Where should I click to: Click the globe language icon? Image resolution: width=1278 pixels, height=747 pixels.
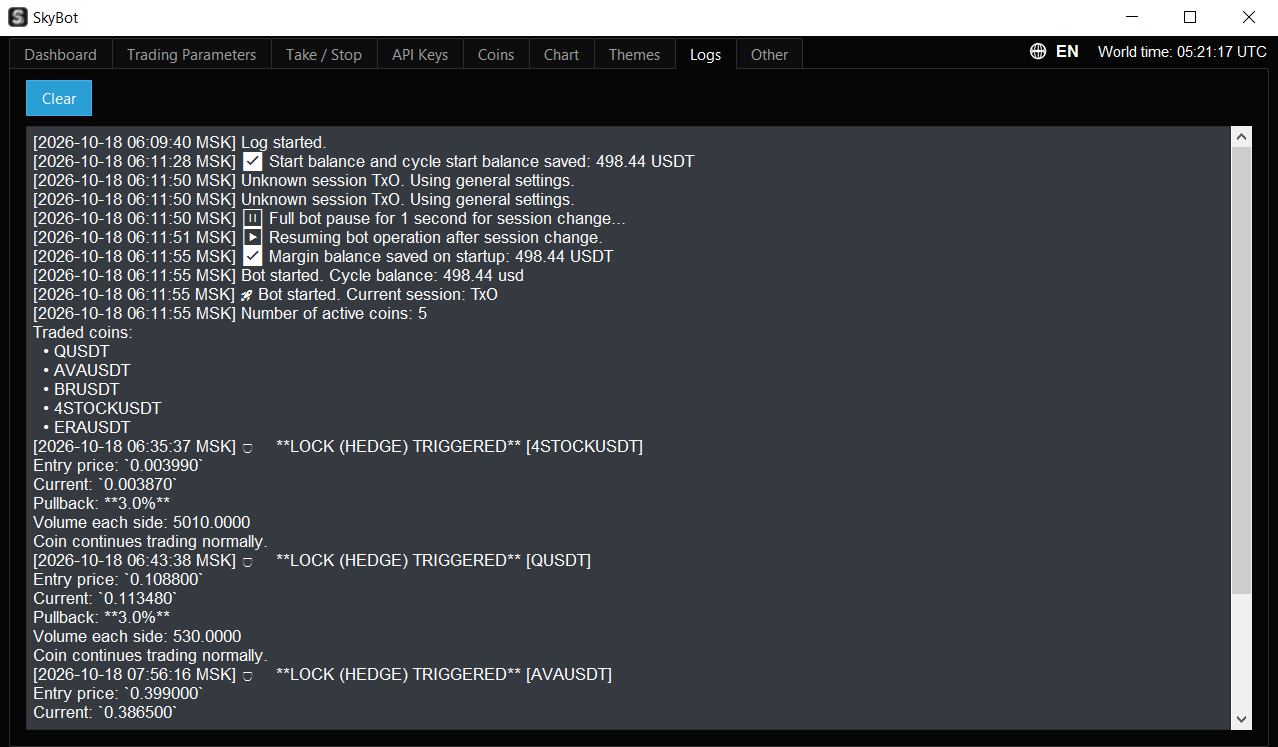coord(1038,52)
